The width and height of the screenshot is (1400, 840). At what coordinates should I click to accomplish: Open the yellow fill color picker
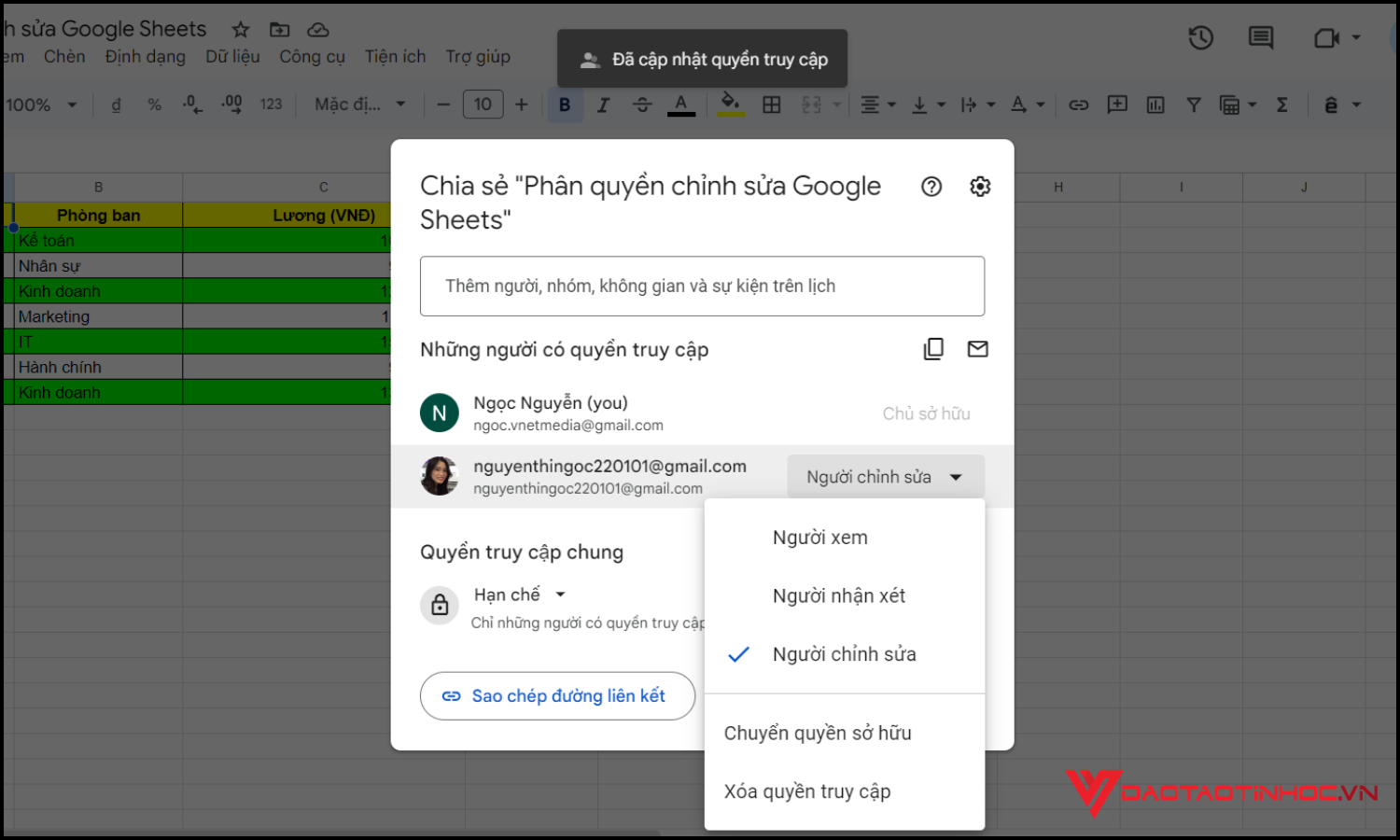[x=731, y=104]
